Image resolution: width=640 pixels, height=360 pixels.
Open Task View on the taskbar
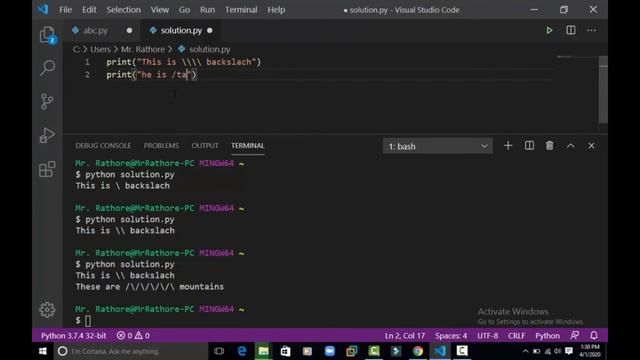[x=219, y=351]
